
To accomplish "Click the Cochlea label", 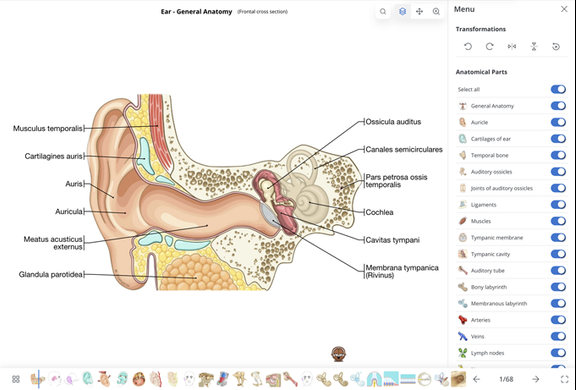I will 379,213.
